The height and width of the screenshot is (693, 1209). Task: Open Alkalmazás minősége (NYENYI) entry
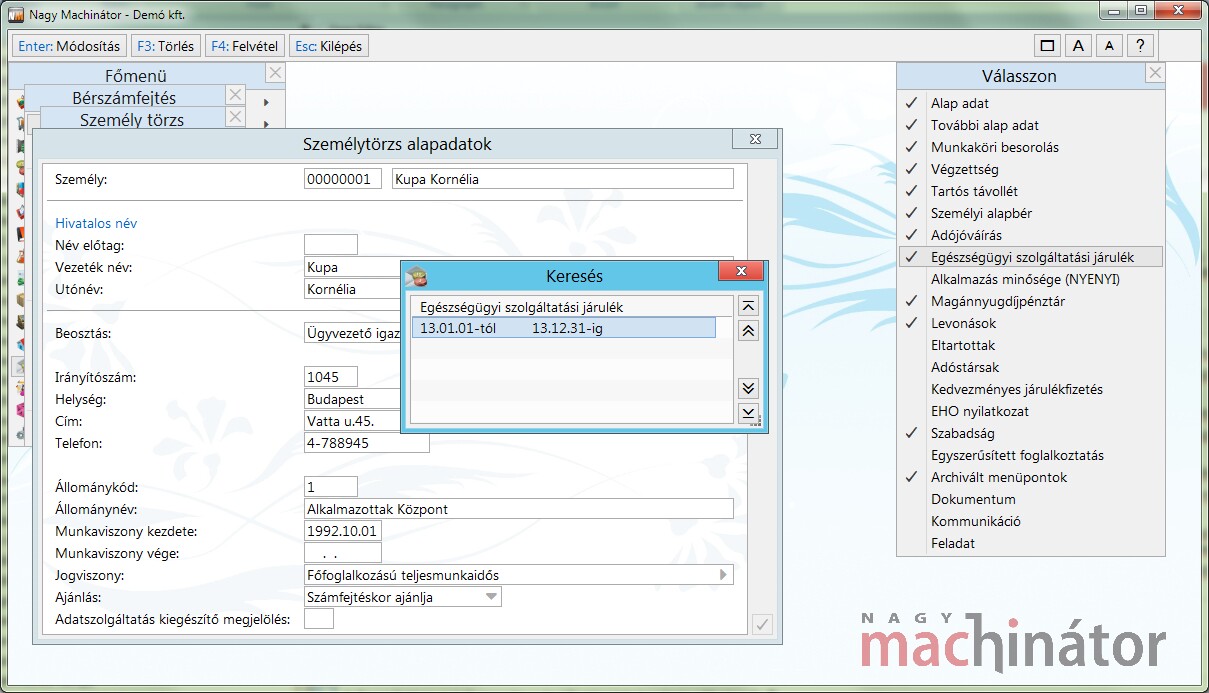tap(1031, 279)
